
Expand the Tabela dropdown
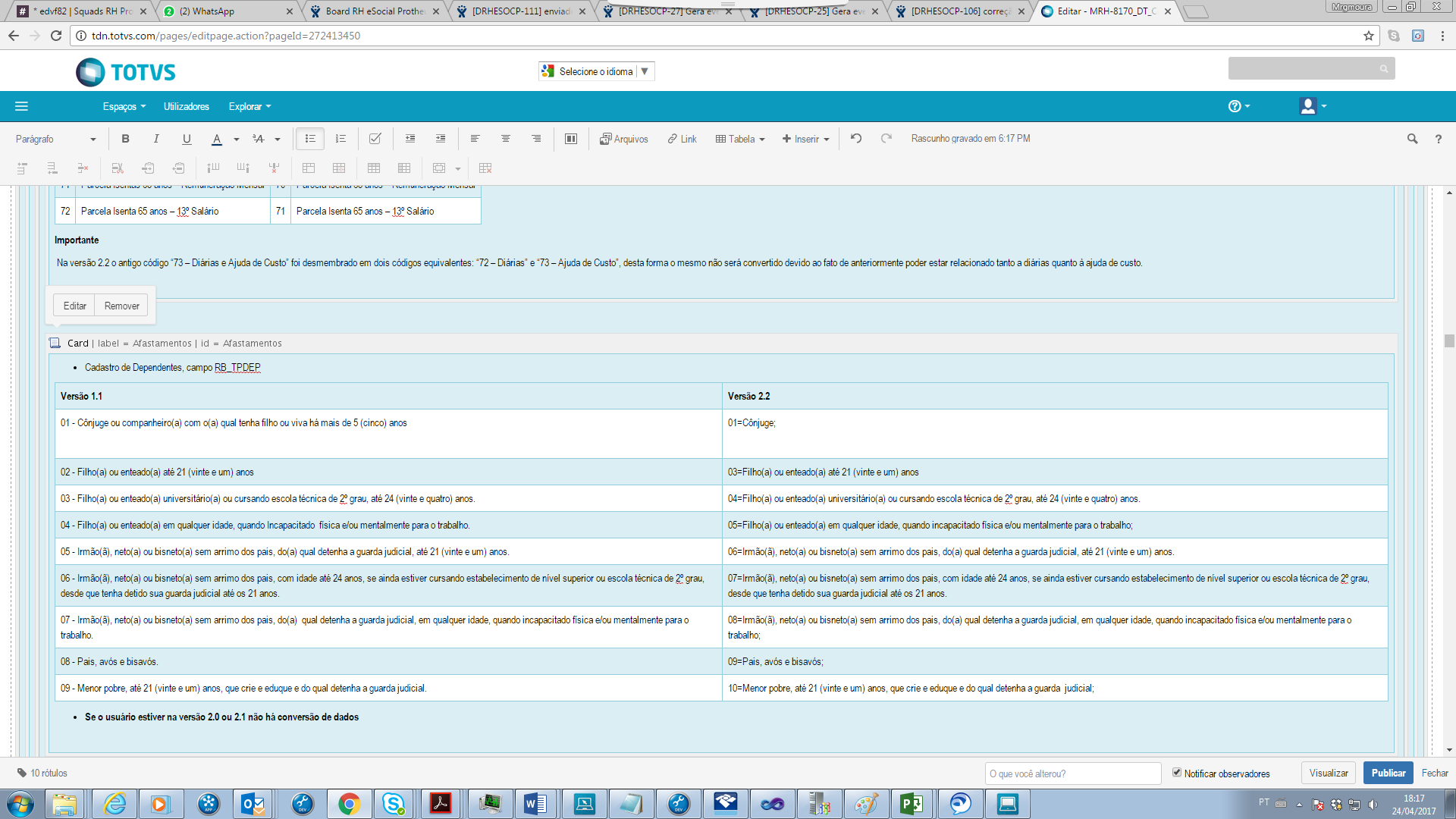coord(740,139)
